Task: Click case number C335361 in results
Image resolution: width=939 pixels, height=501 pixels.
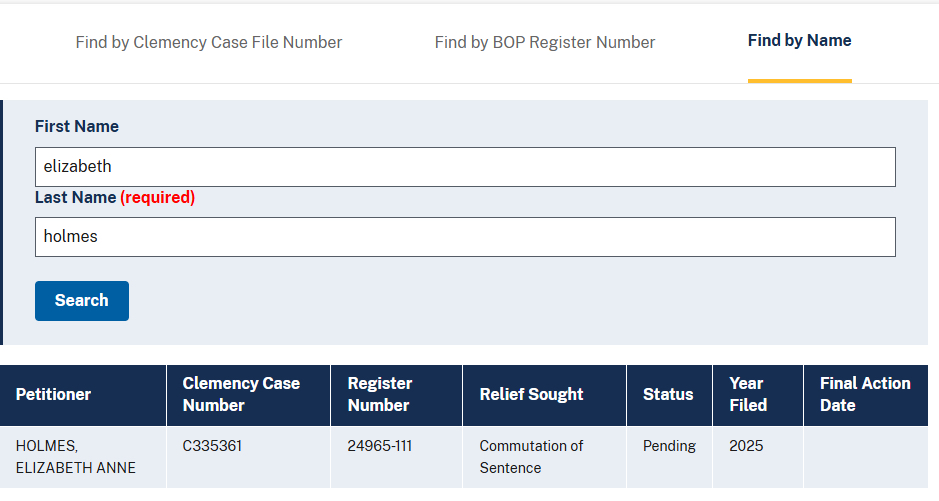Action: pos(212,446)
